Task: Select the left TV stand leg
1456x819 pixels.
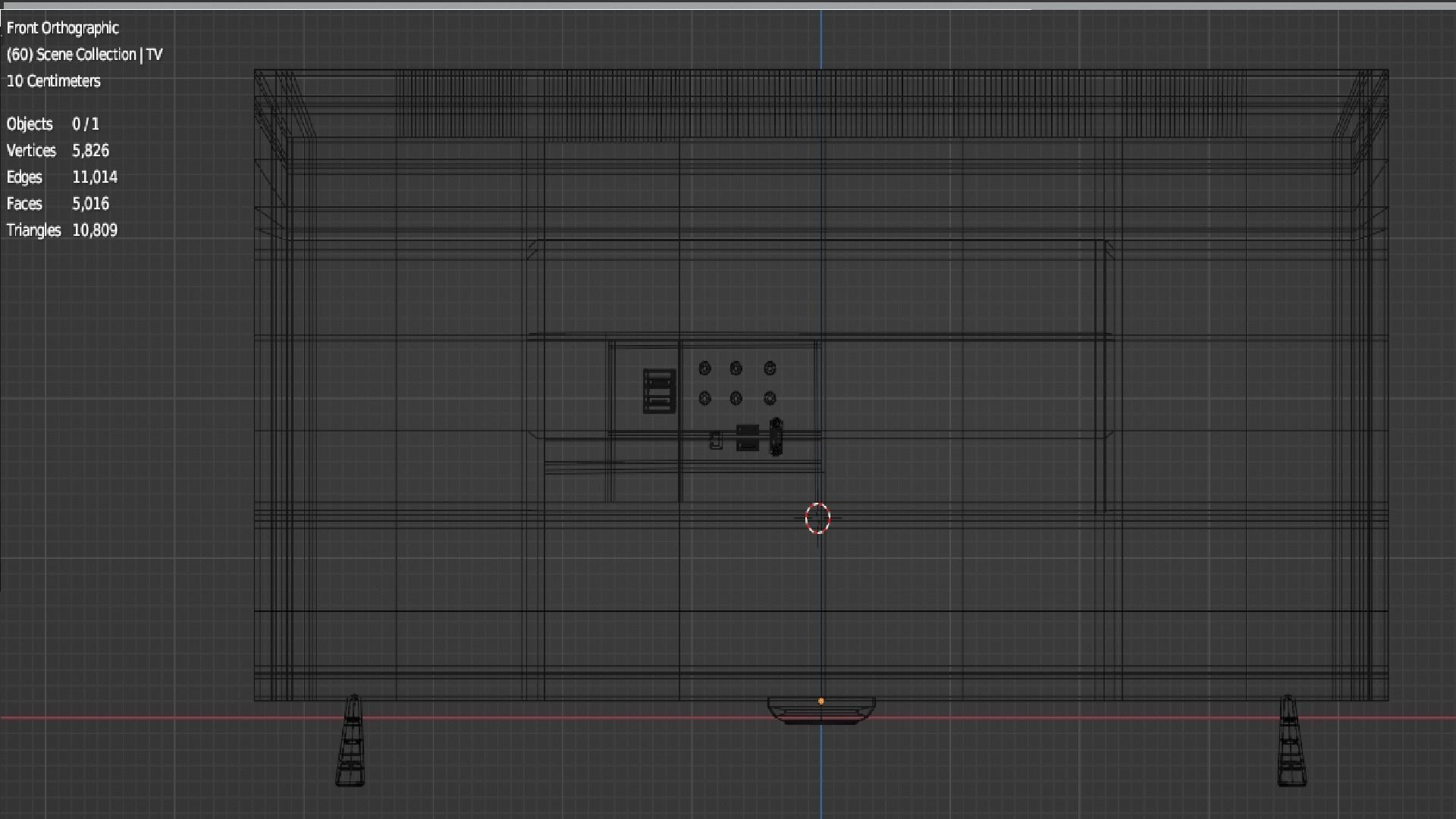Action: [x=351, y=742]
